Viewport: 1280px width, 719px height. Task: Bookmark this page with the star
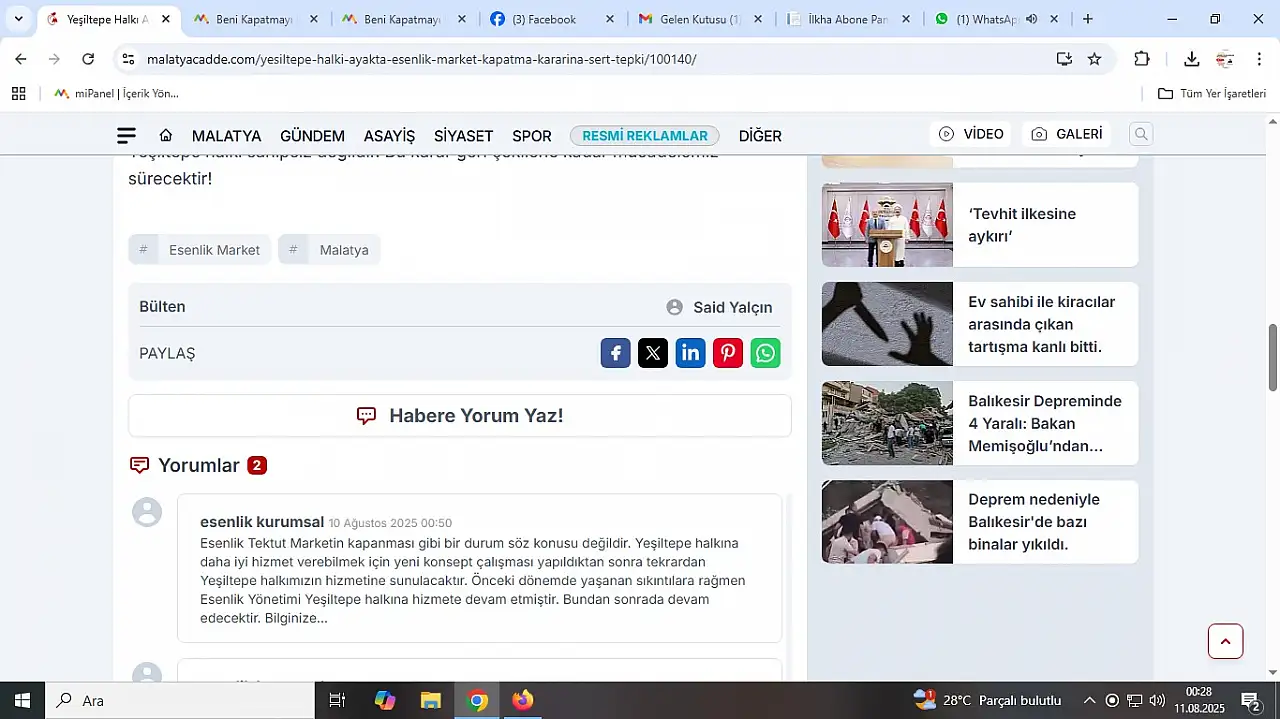click(1095, 59)
